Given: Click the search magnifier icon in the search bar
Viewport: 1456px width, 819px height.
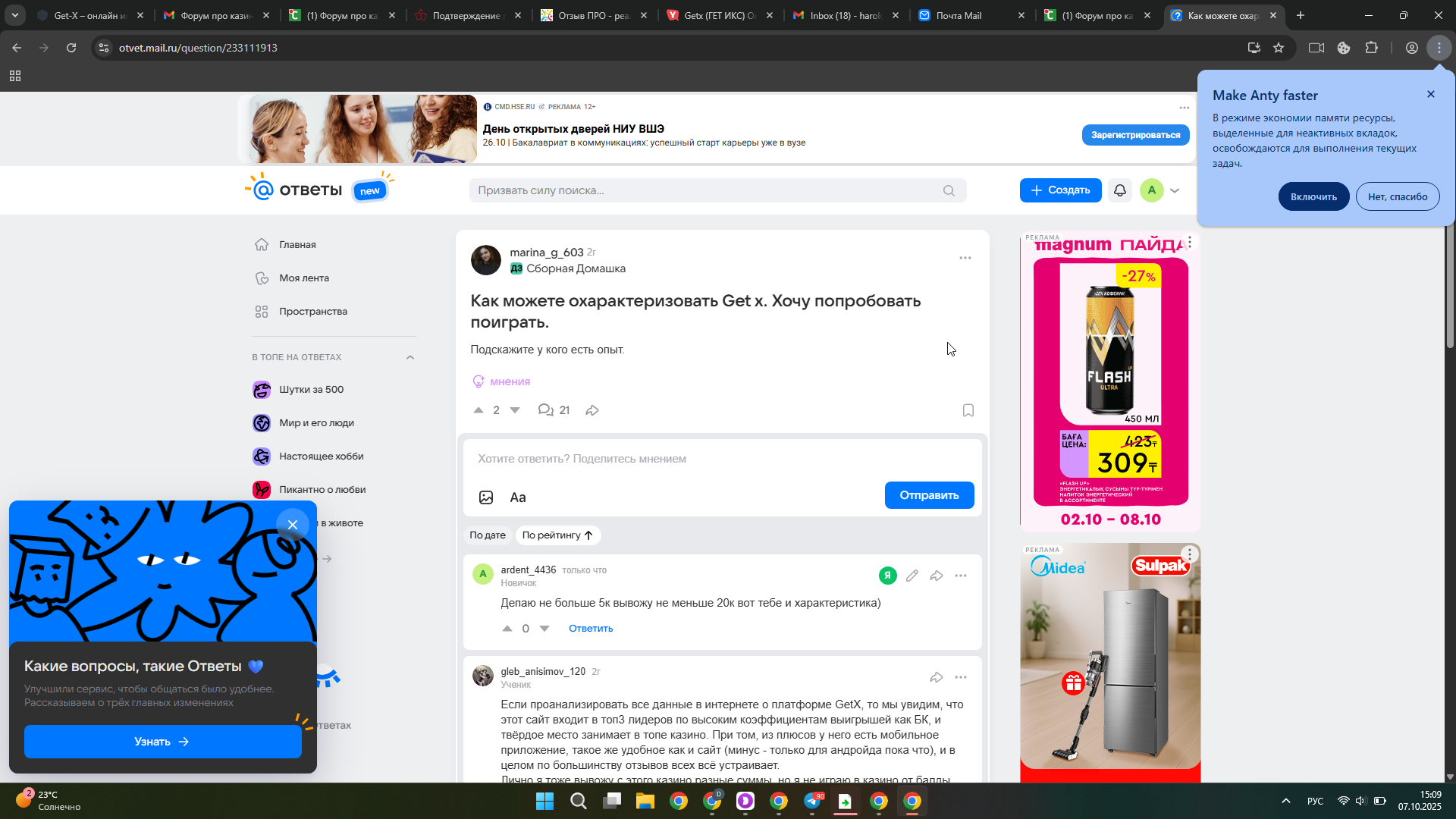Looking at the screenshot, I should pyautogui.click(x=949, y=190).
